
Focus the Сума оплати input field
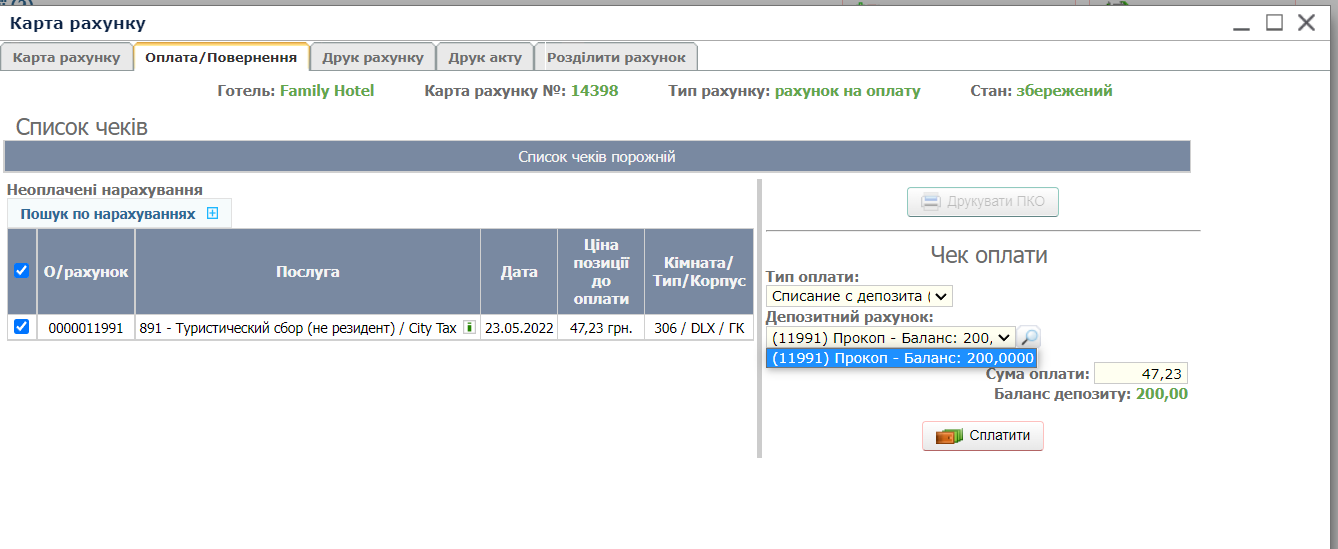(x=1140, y=374)
